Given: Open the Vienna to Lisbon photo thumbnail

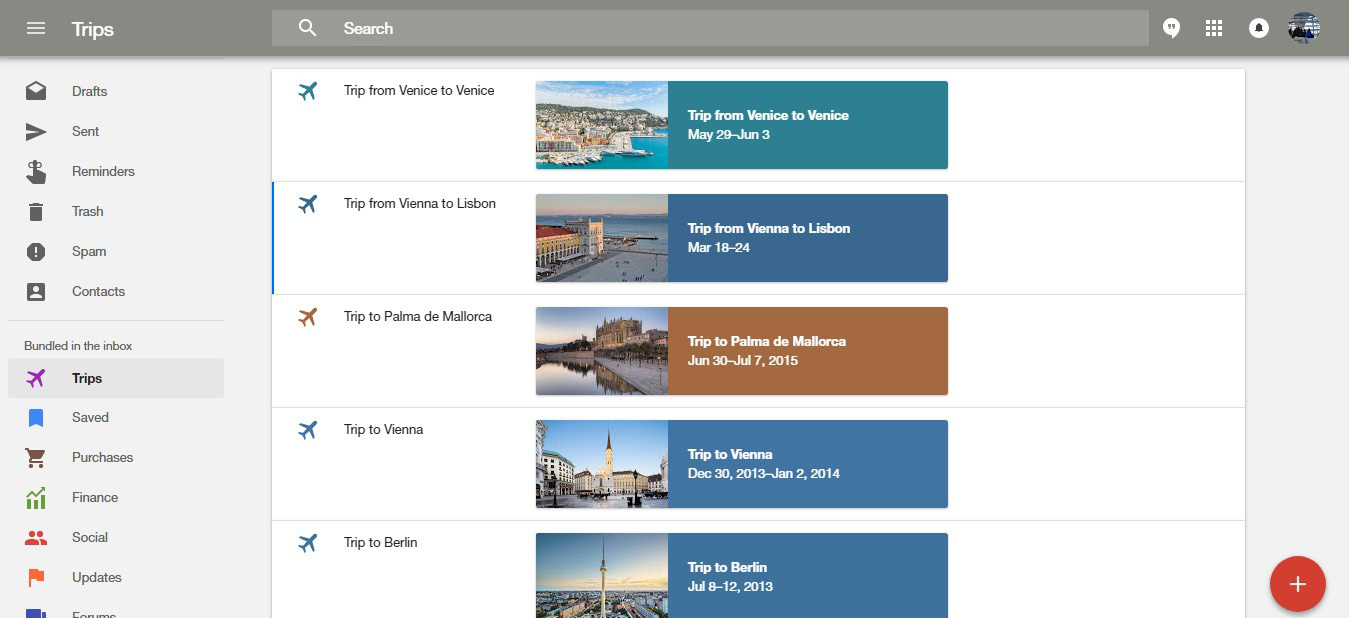Looking at the screenshot, I should pos(602,238).
